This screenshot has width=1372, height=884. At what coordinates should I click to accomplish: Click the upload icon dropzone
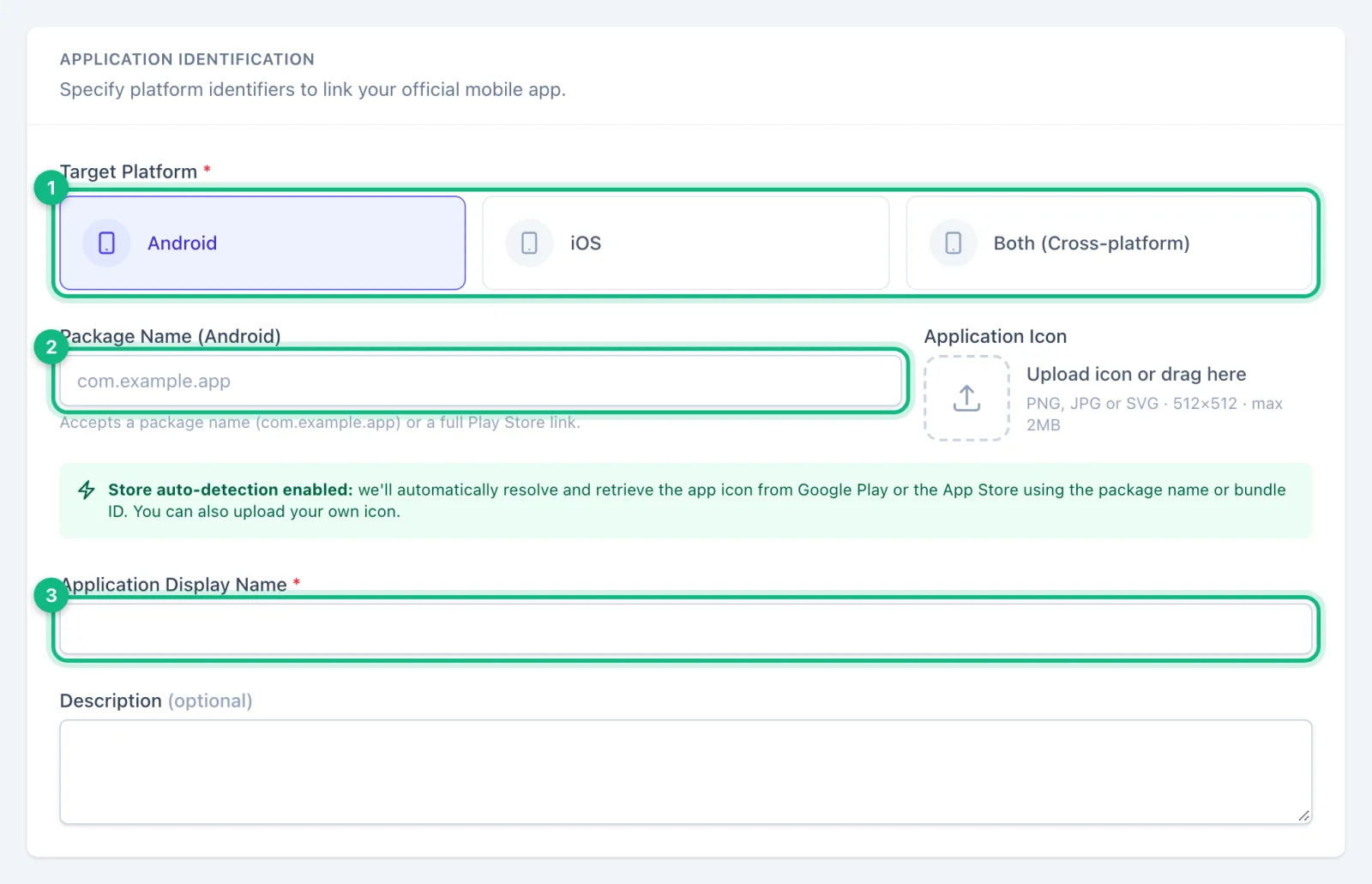(x=966, y=399)
